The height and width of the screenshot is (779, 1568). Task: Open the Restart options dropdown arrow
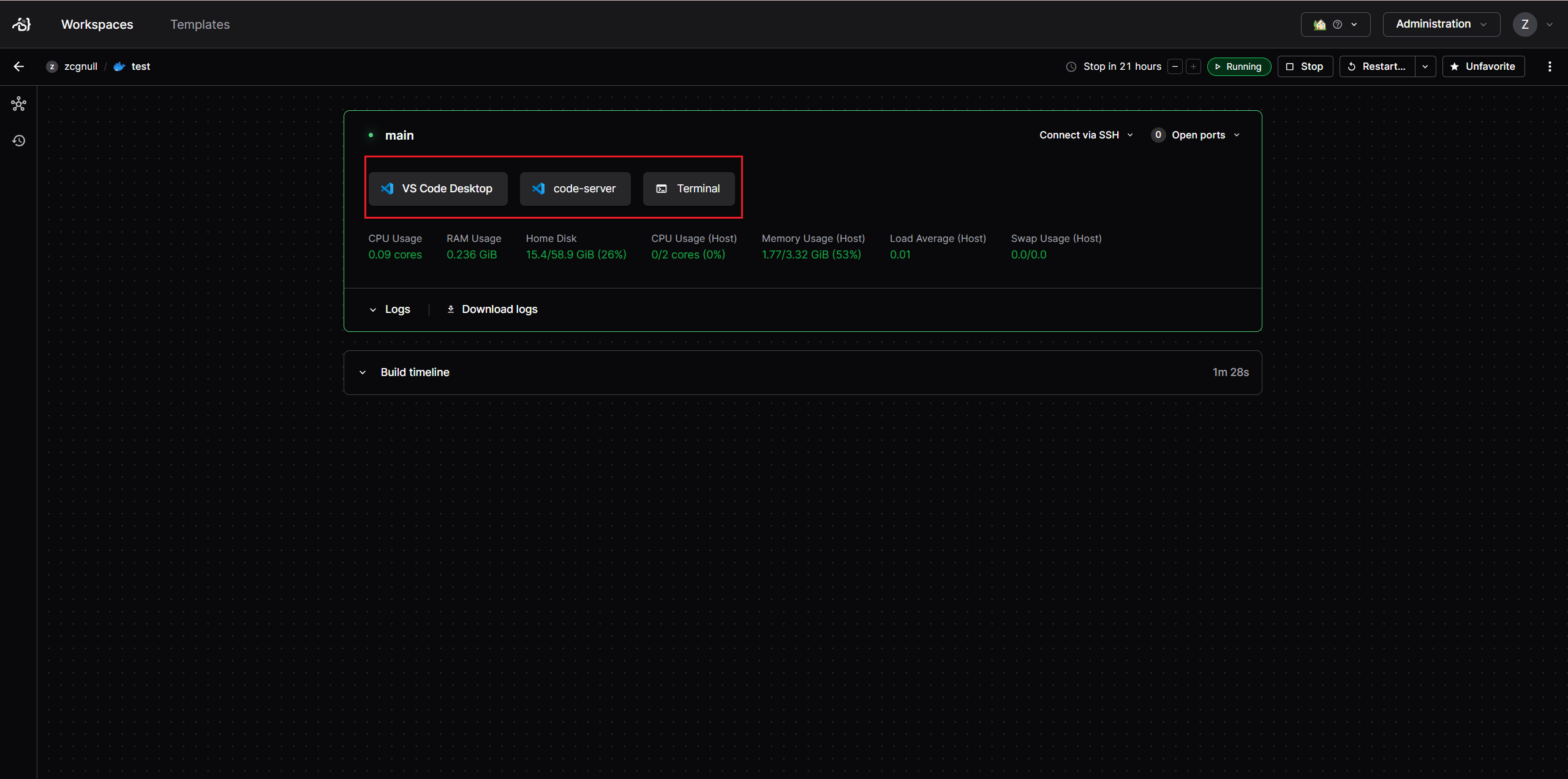[1425, 66]
